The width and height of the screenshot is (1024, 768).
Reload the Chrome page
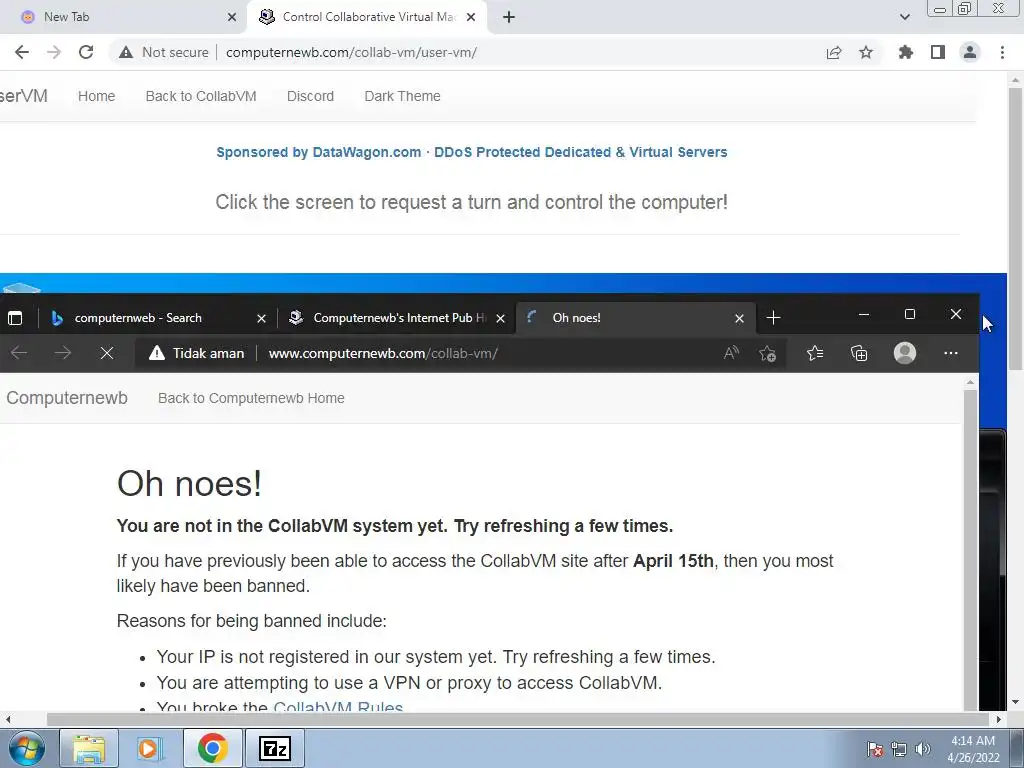[x=86, y=52]
